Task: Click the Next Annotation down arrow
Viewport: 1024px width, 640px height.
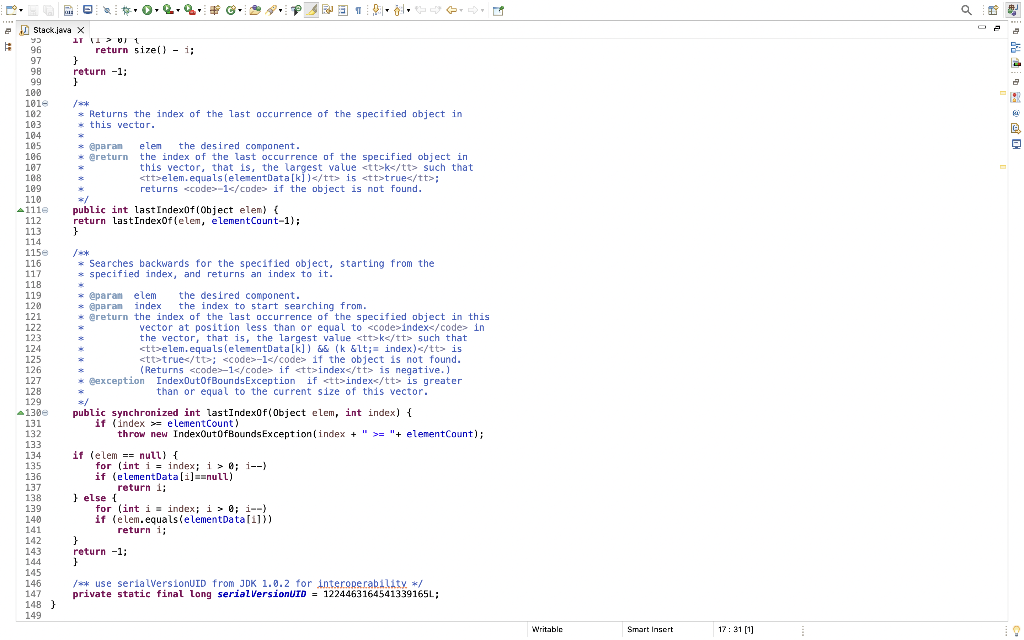Action: (x=377, y=10)
